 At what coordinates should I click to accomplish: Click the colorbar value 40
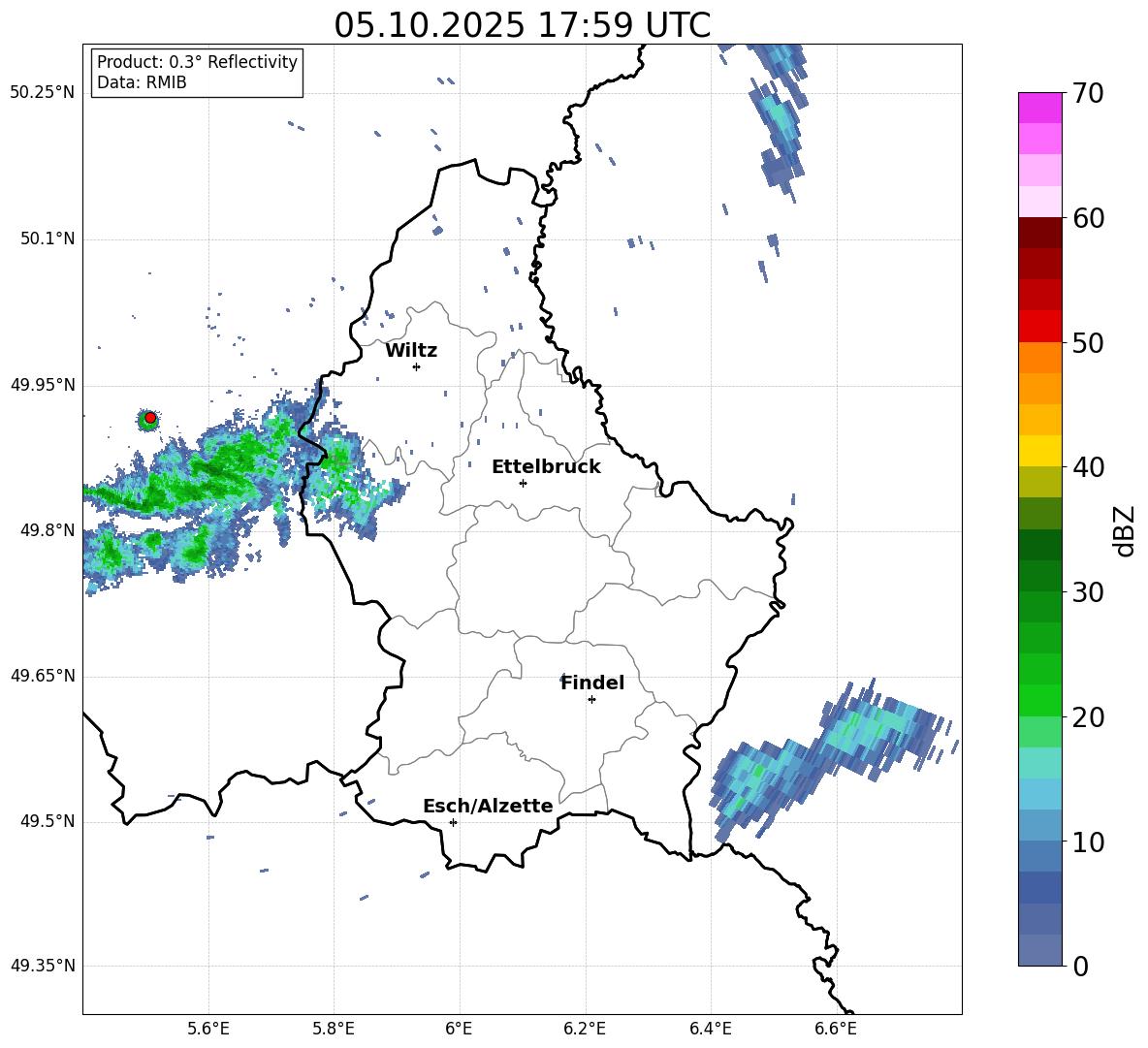pyautogui.click(x=1088, y=467)
